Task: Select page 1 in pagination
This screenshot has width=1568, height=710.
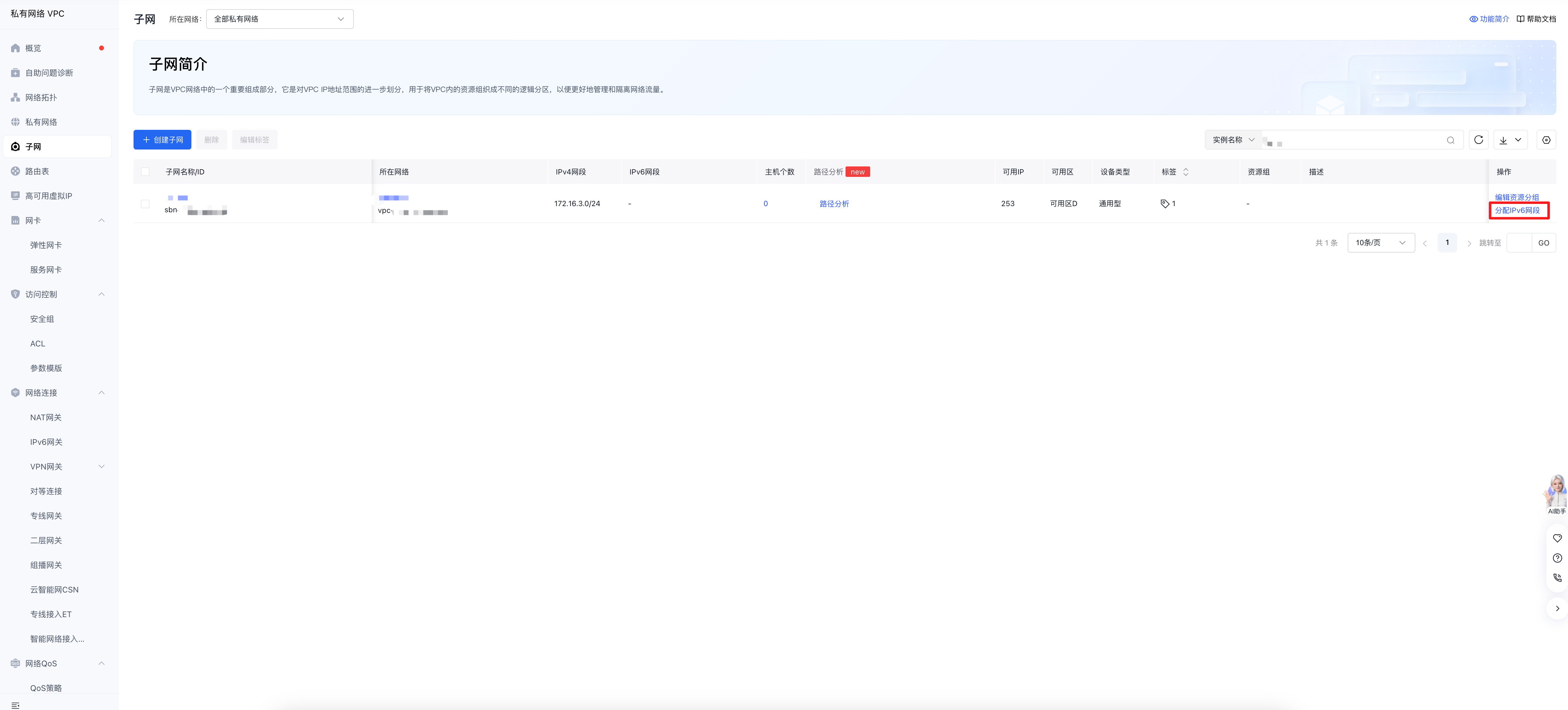Action: click(1447, 243)
